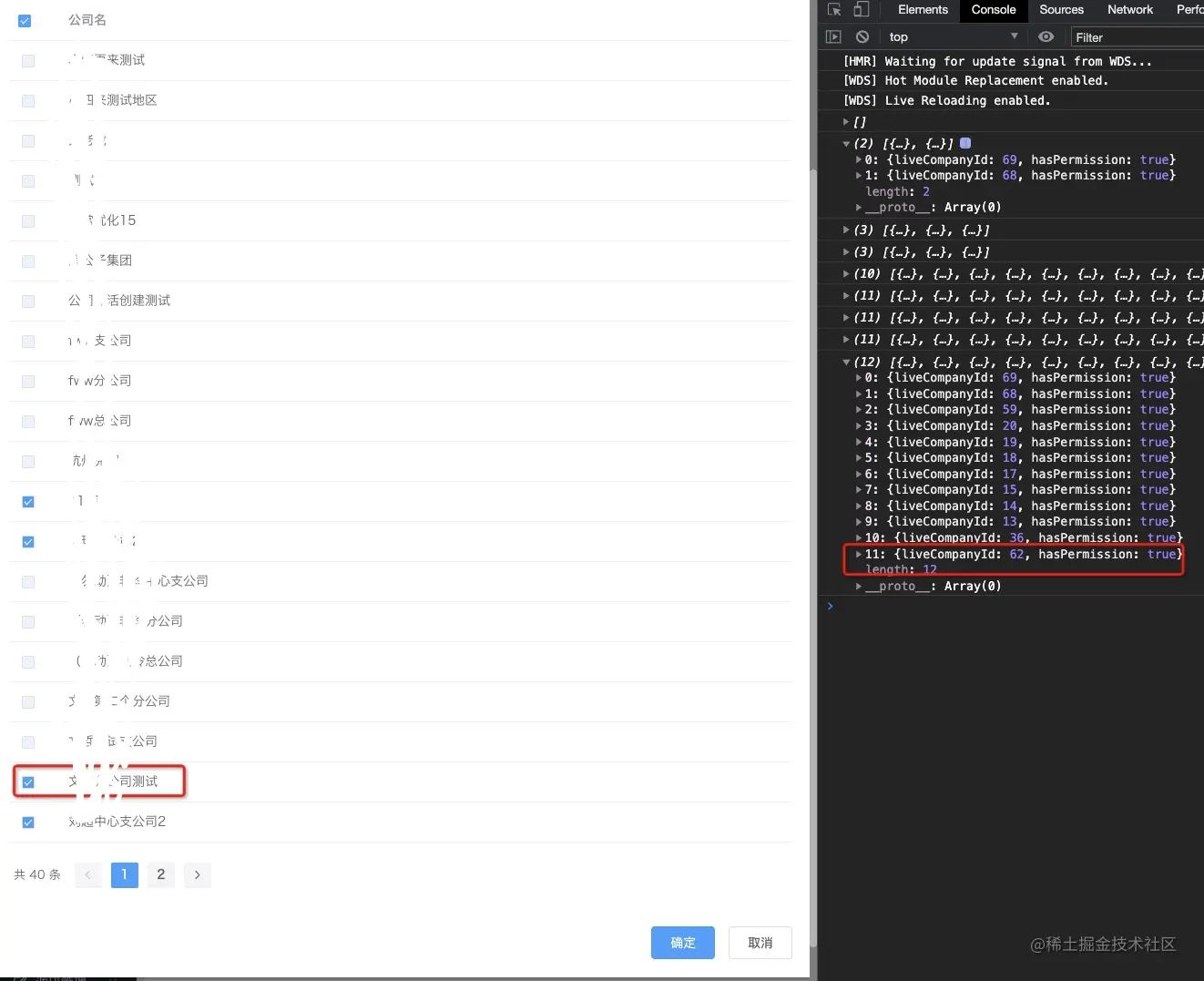This screenshot has height=981, width=1204.
Task: Toggle the device toolbar icon
Action: pyautogui.click(x=861, y=10)
